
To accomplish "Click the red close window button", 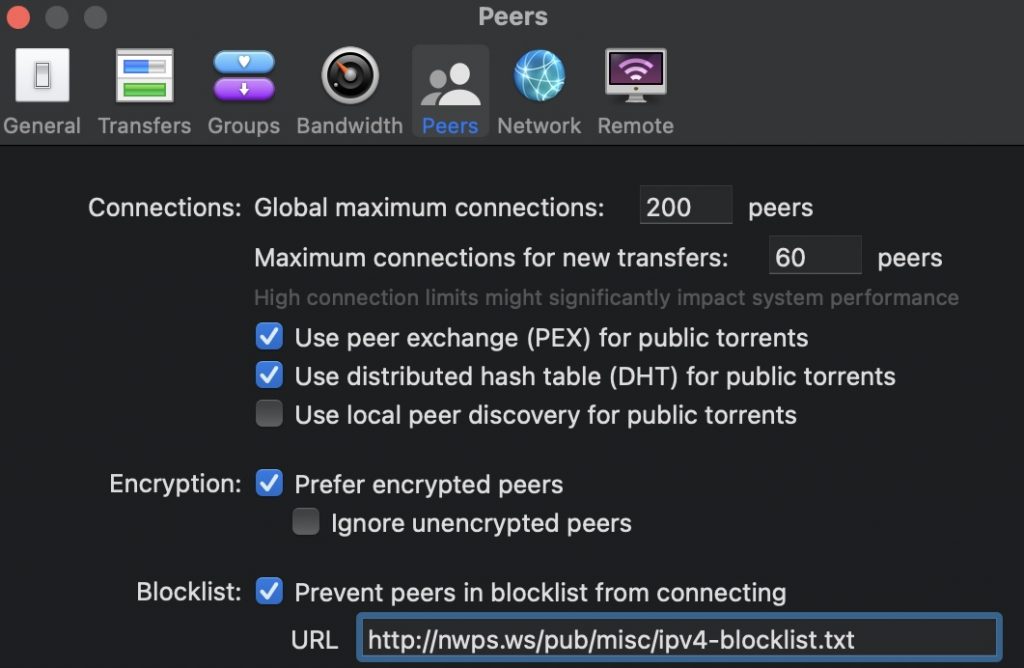I will pos(19,17).
